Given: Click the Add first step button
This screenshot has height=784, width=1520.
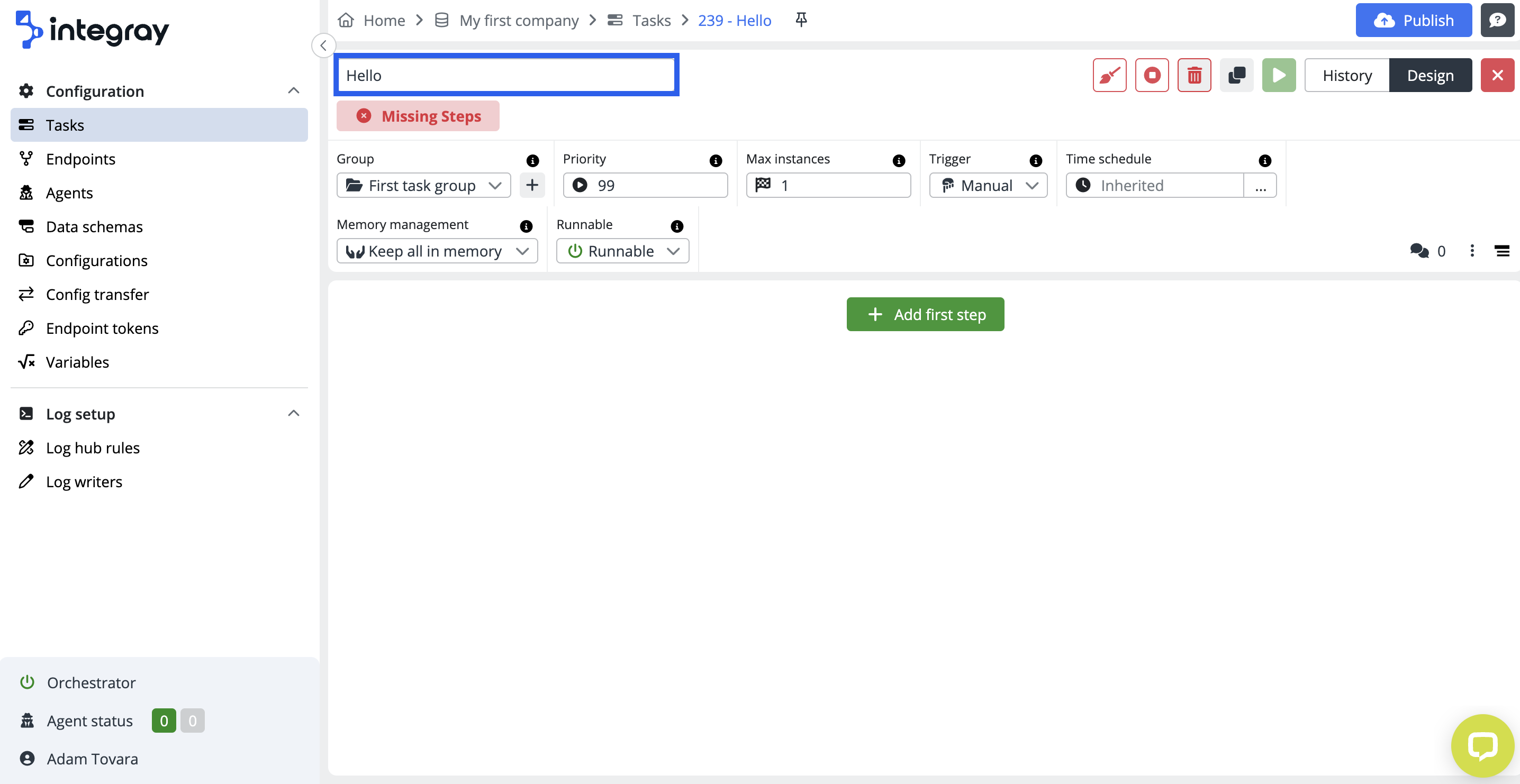Looking at the screenshot, I should (925, 314).
